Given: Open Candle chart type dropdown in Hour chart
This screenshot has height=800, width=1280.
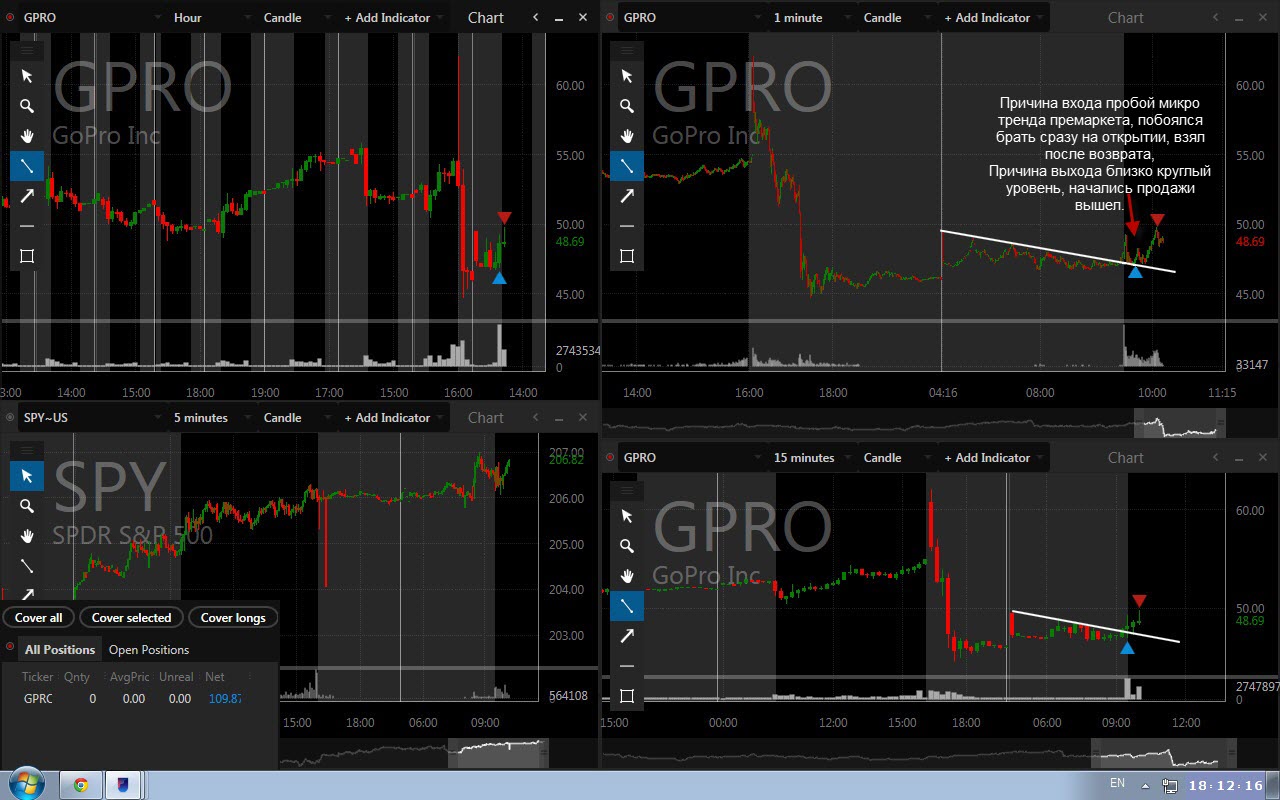Looking at the screenshot, I should [296, 18].
